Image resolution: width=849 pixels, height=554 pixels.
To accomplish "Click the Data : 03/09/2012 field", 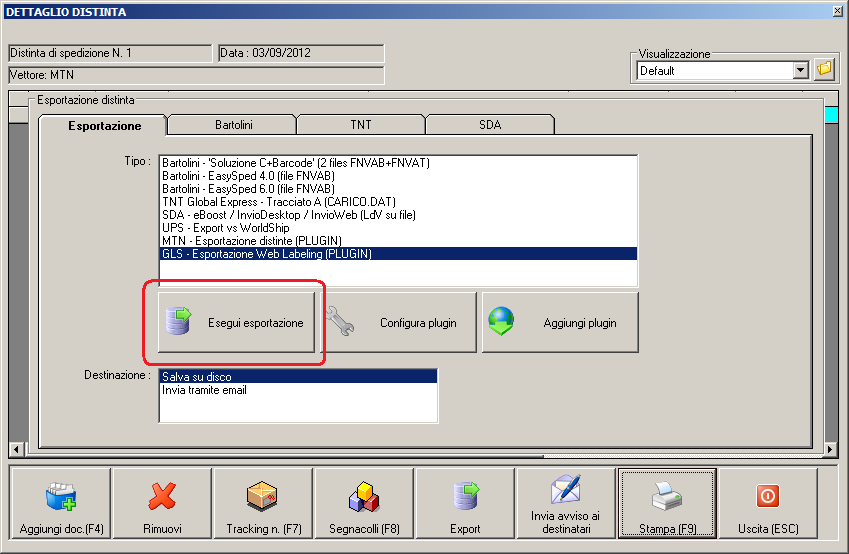I will (301, 53).
